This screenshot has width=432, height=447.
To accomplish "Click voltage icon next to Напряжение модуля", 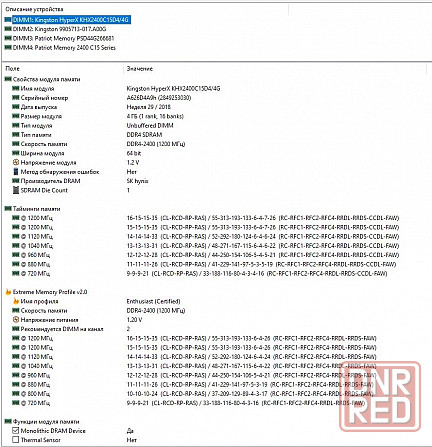I will click(16, 162).
